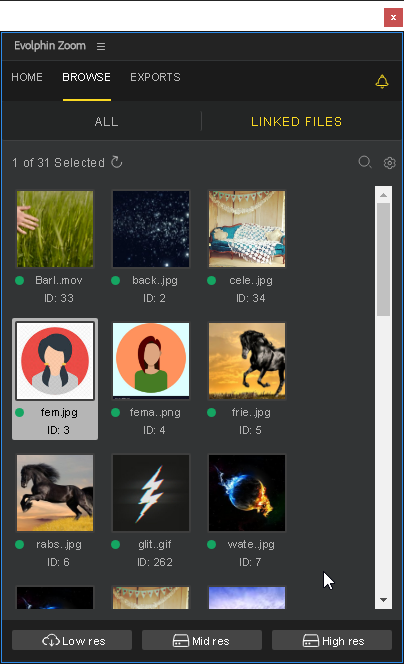Viewport: 404px width, 664px height.
Task: Select the cele..jpg sofa thumbnail
Action: click(x=247, y=229)
